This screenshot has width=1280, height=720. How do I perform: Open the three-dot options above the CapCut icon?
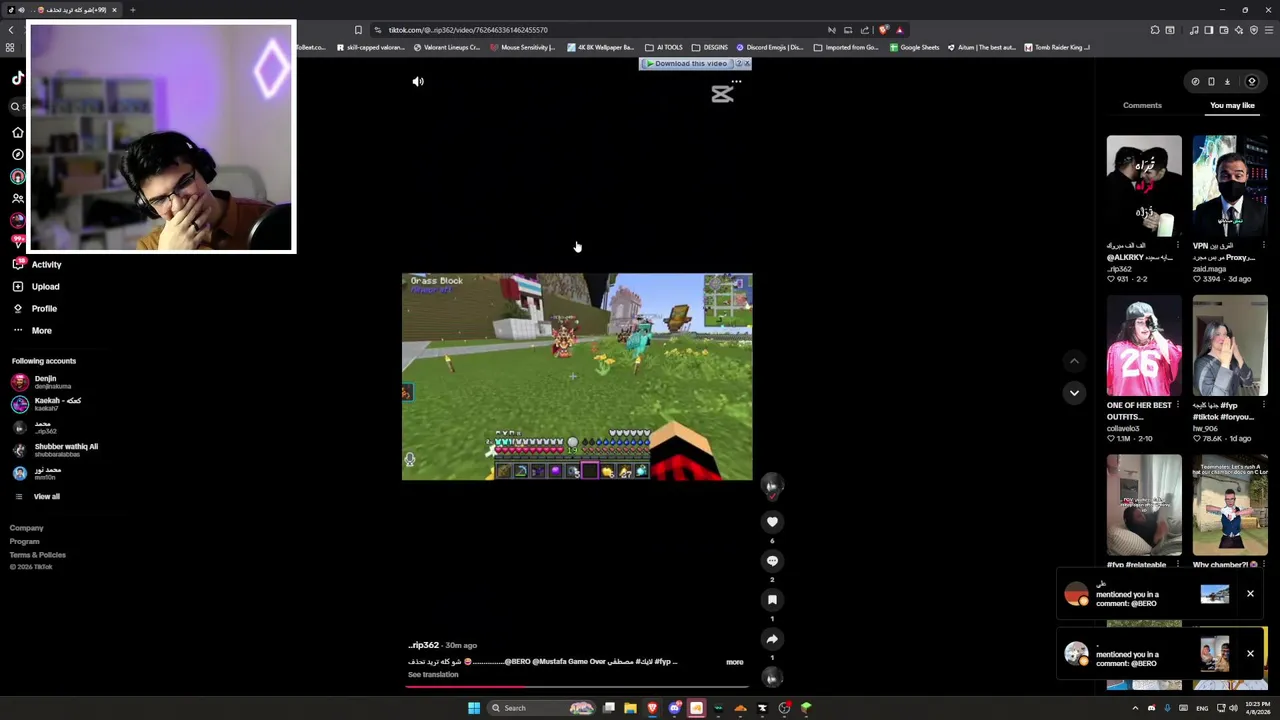click(736, 81)
